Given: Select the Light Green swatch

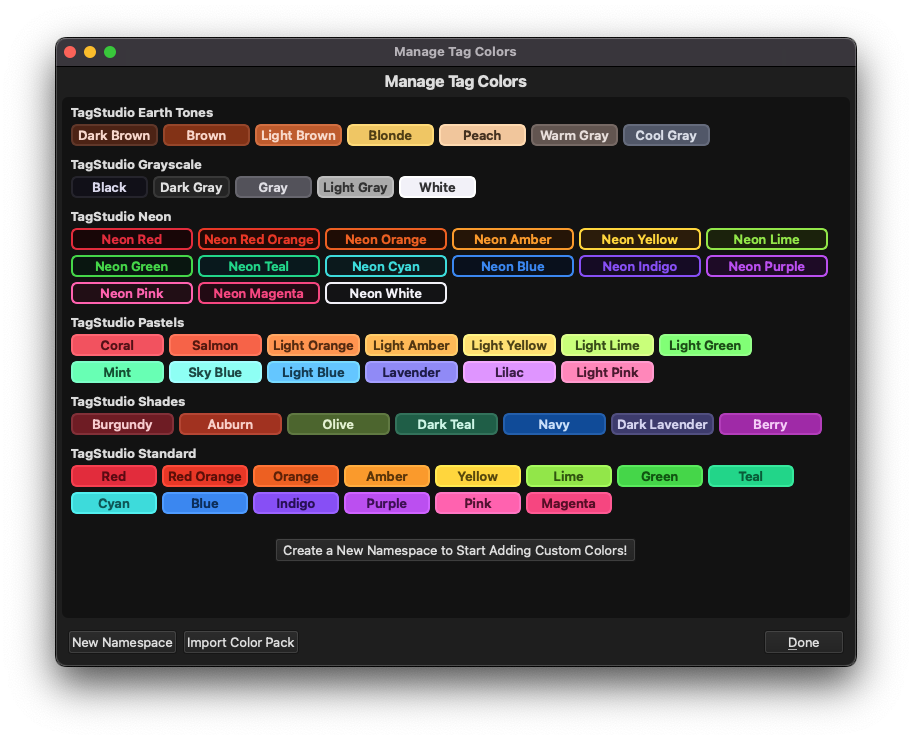Looking at the screenshot, I should click(705, 346).
